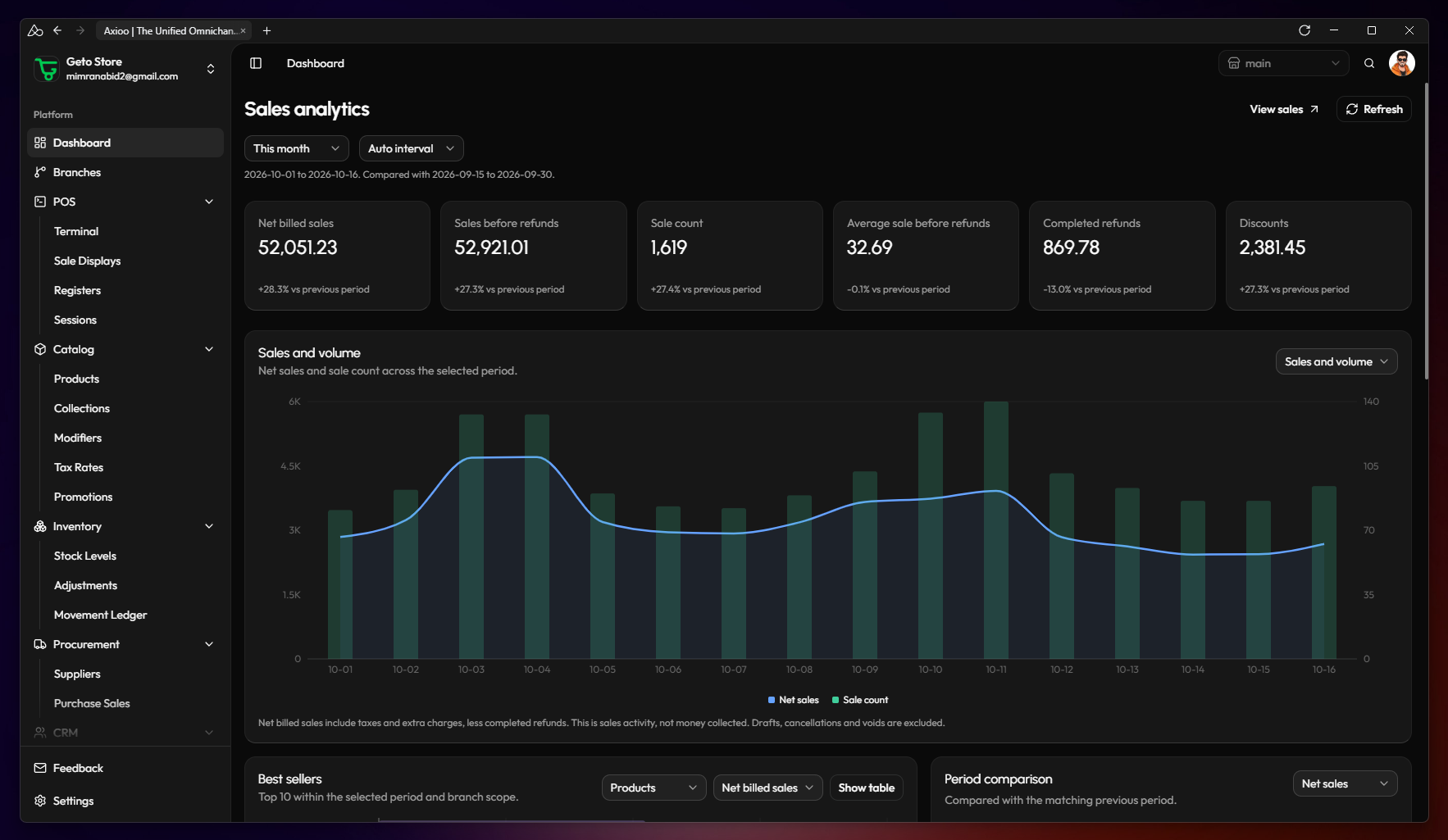Open a new tab with plus icon
1448x840 pixels.
(266, 30)
